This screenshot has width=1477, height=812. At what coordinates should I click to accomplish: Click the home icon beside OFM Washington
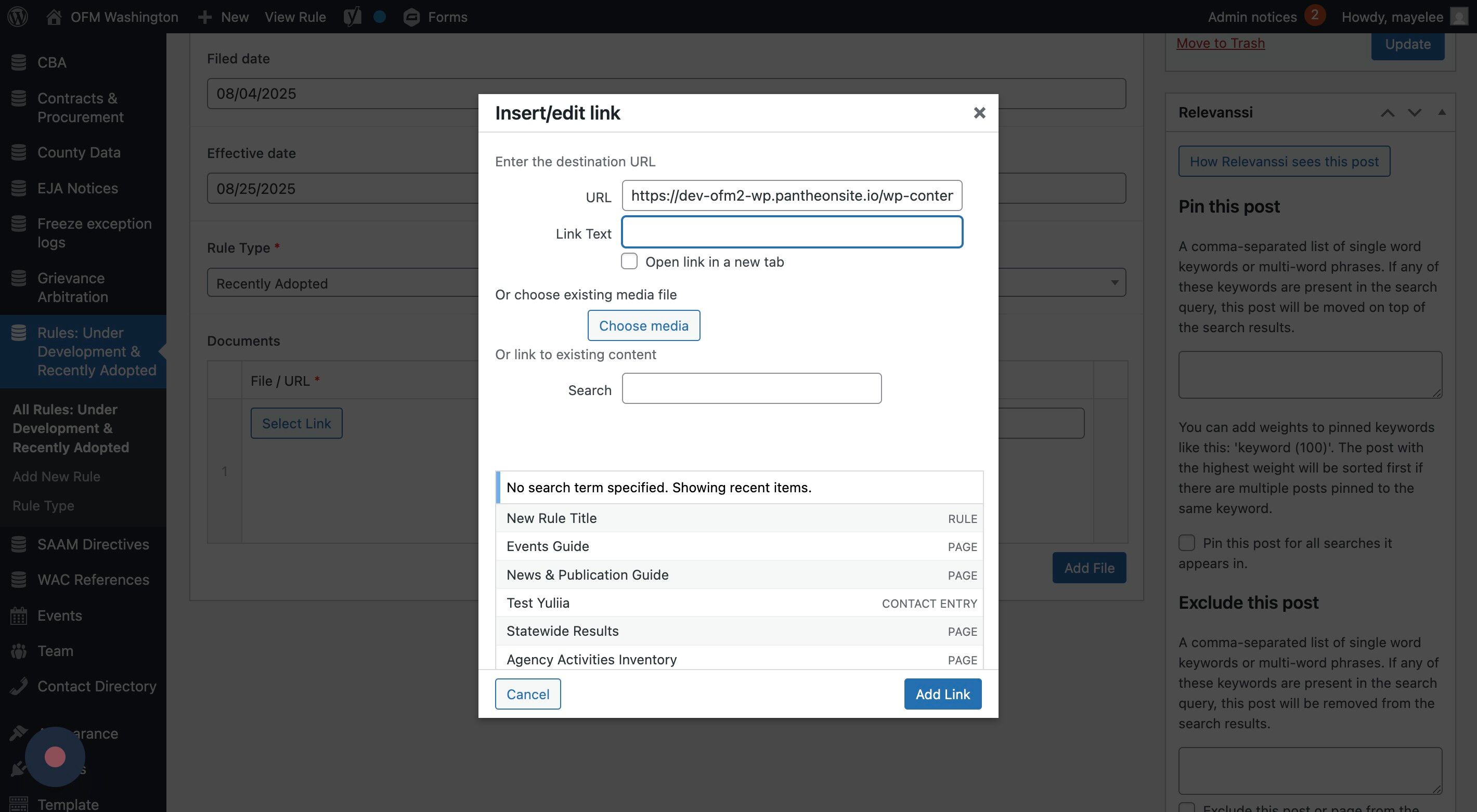click(x=54, y=17)
